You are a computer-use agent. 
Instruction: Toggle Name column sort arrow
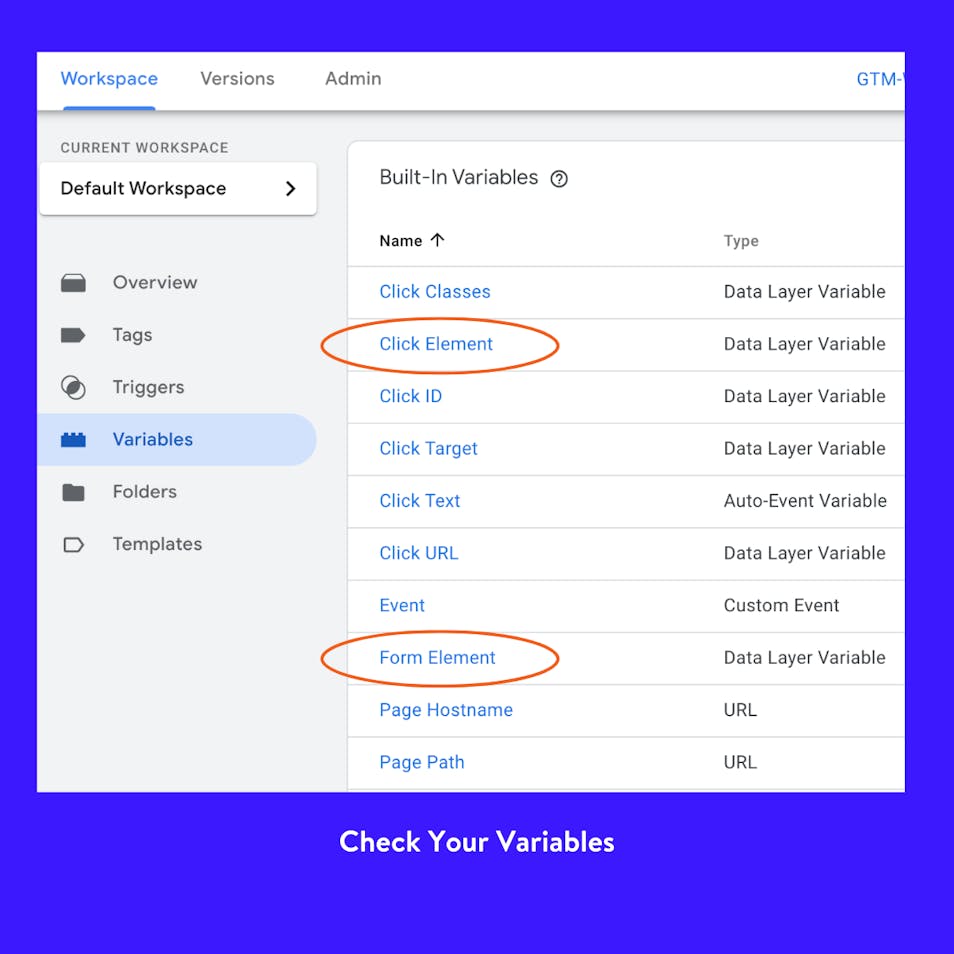[437, 240]
